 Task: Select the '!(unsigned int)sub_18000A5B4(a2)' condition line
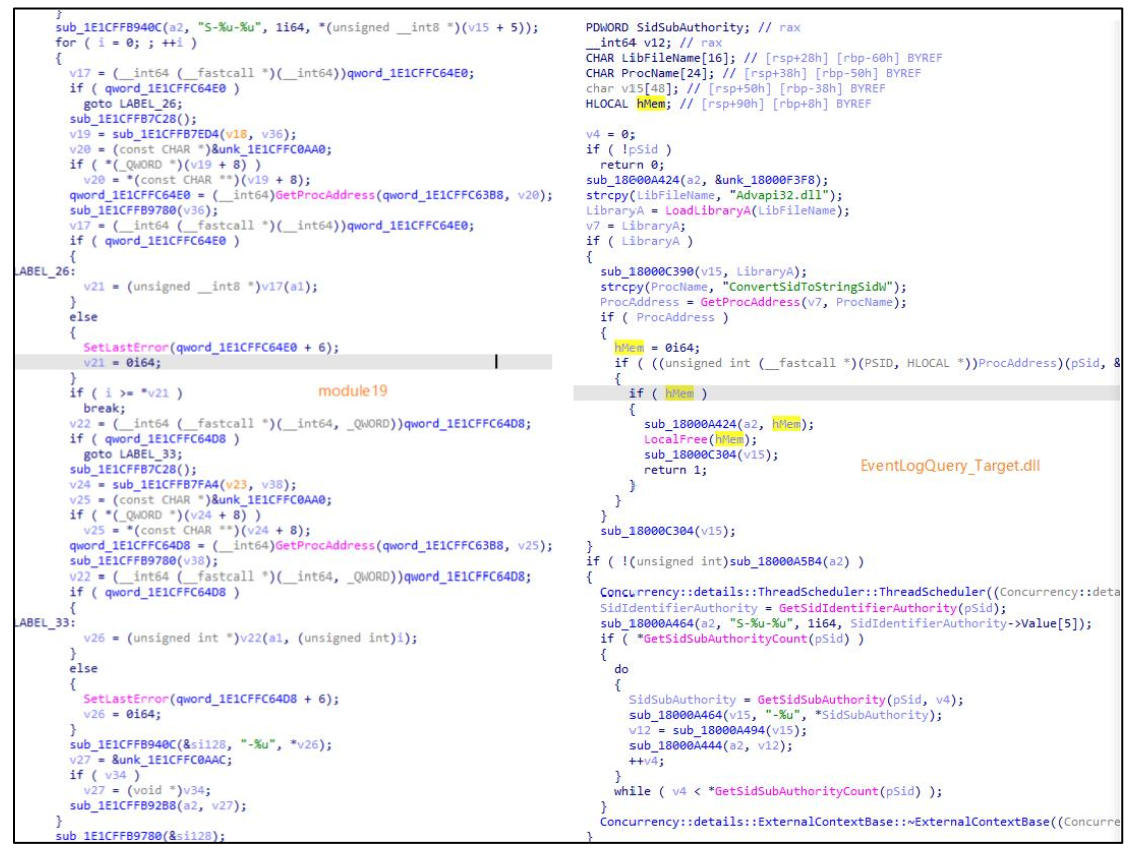pos(725,561)
